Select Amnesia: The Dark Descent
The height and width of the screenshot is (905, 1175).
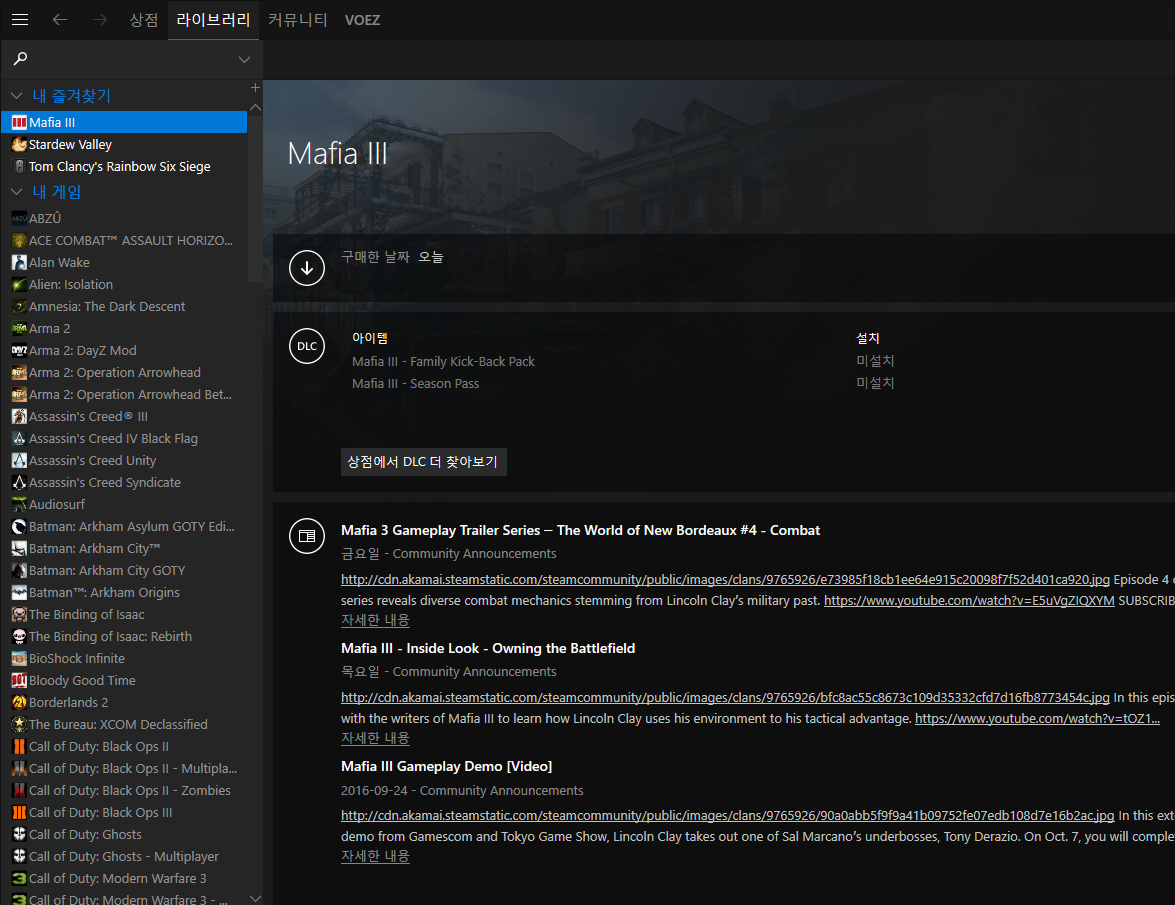pyautogui.click(x=124, y=306)
